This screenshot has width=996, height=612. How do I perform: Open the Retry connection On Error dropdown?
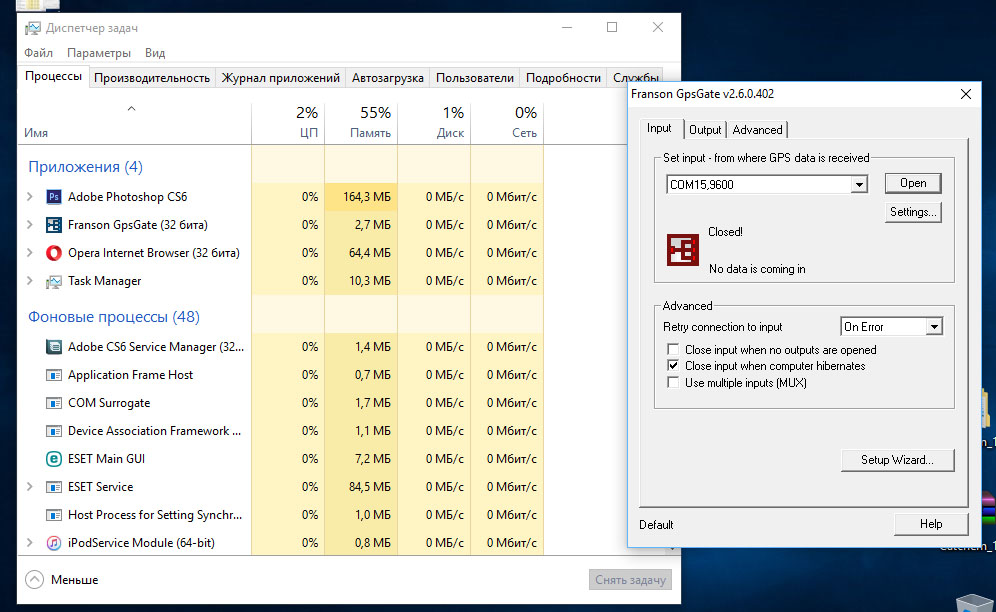(x=934, y=327)
